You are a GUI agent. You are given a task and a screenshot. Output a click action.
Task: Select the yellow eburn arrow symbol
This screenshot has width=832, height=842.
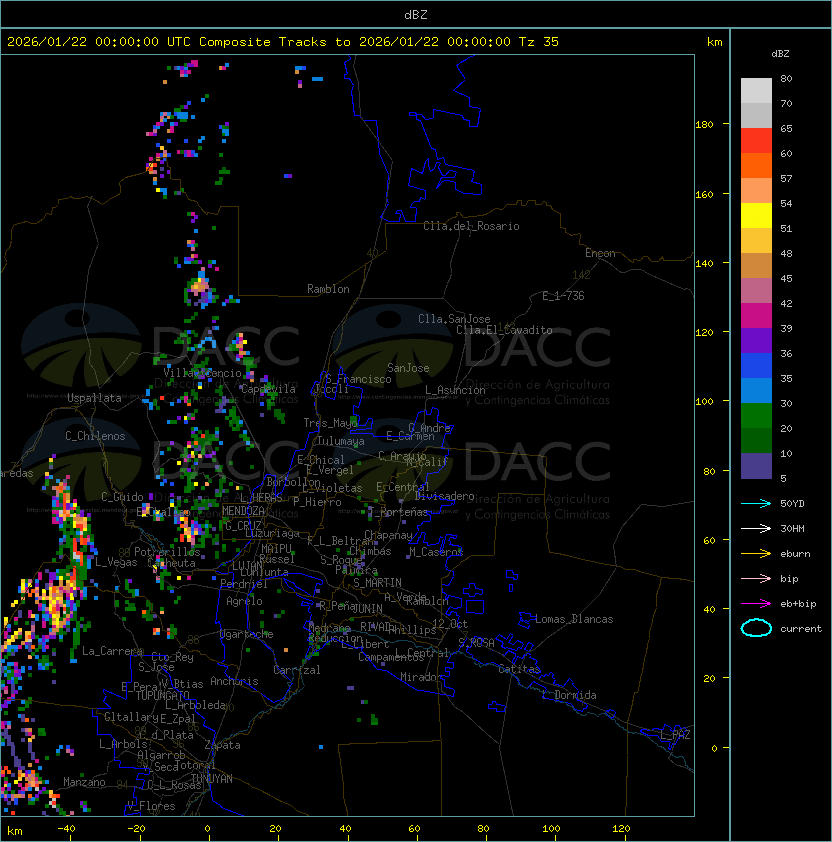tap(756, 553)
